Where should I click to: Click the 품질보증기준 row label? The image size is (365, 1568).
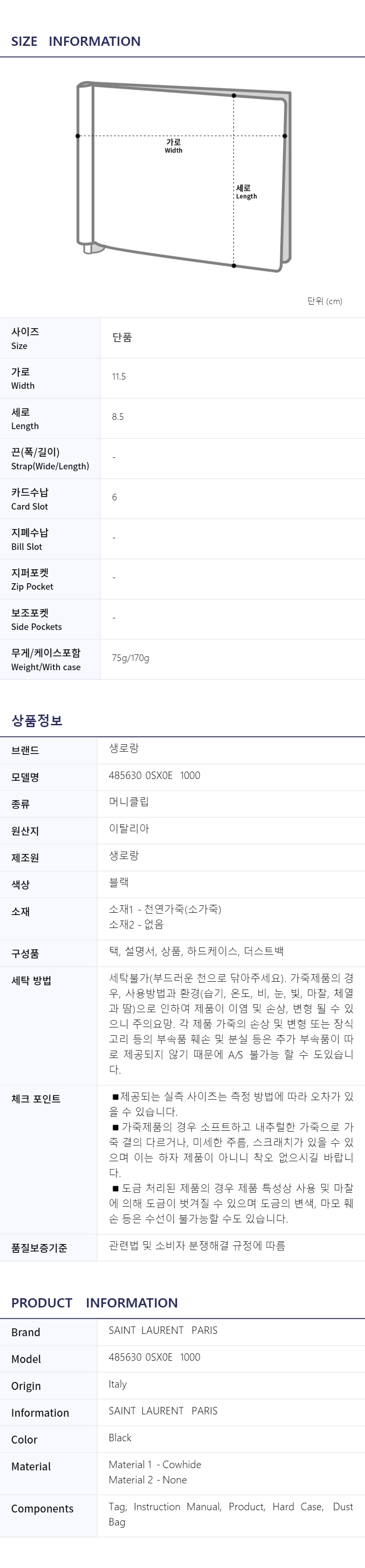[39, 1248]
